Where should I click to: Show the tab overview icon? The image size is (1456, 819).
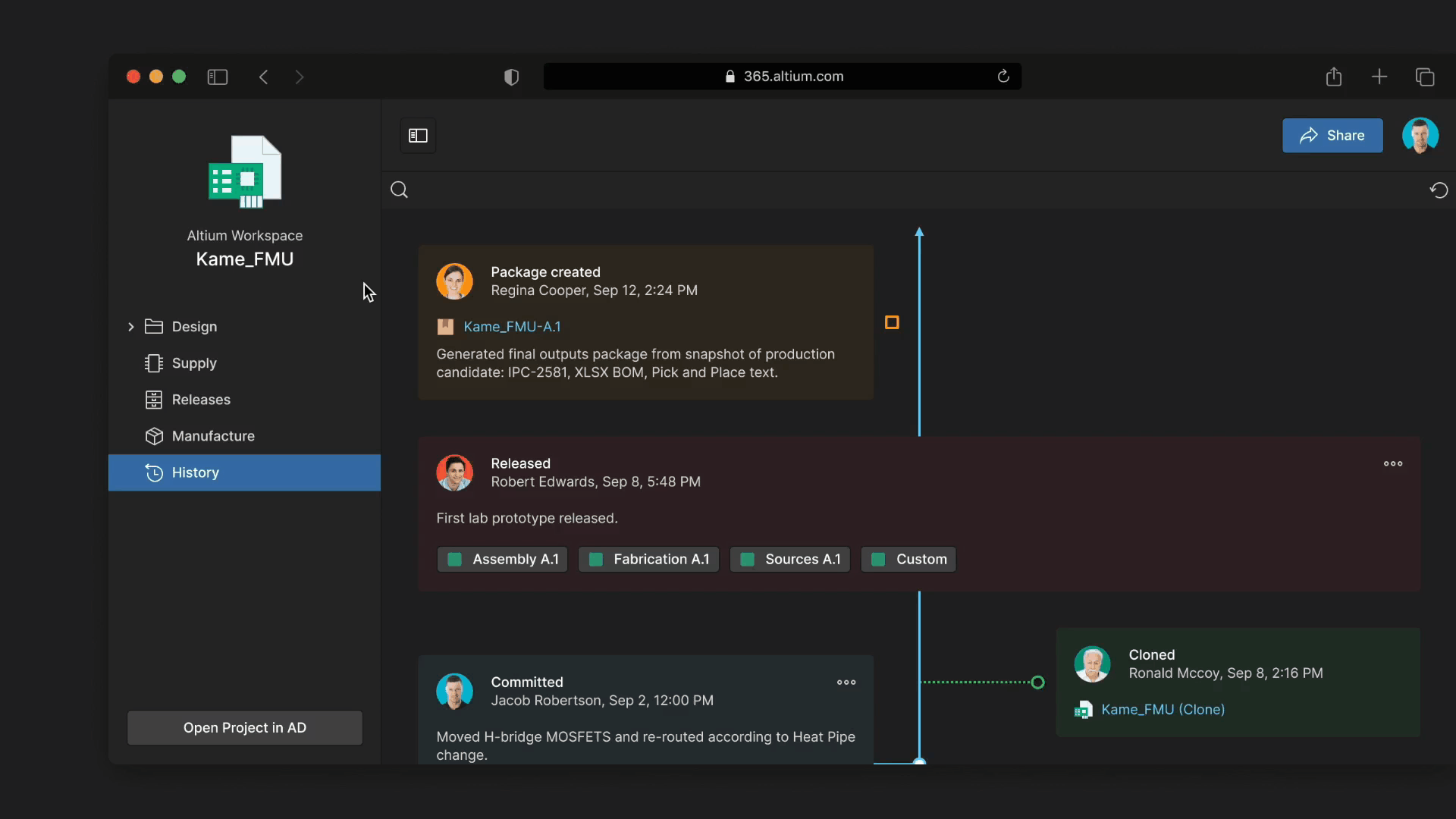tap(1425, 77)
